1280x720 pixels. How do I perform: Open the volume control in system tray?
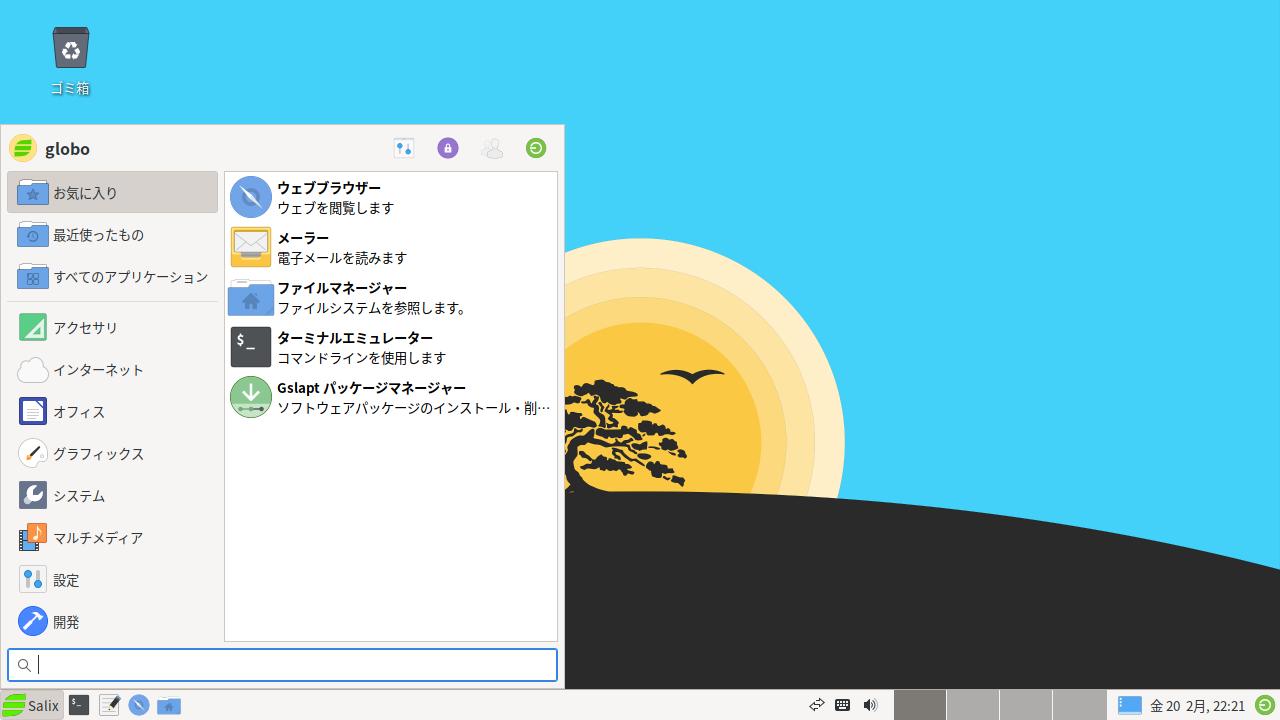pos(870,705)
